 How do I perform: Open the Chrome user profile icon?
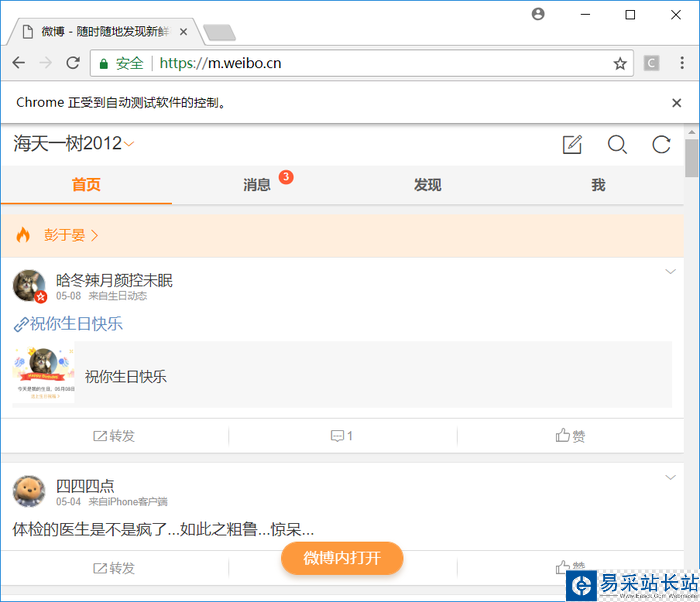coord(538,14)
